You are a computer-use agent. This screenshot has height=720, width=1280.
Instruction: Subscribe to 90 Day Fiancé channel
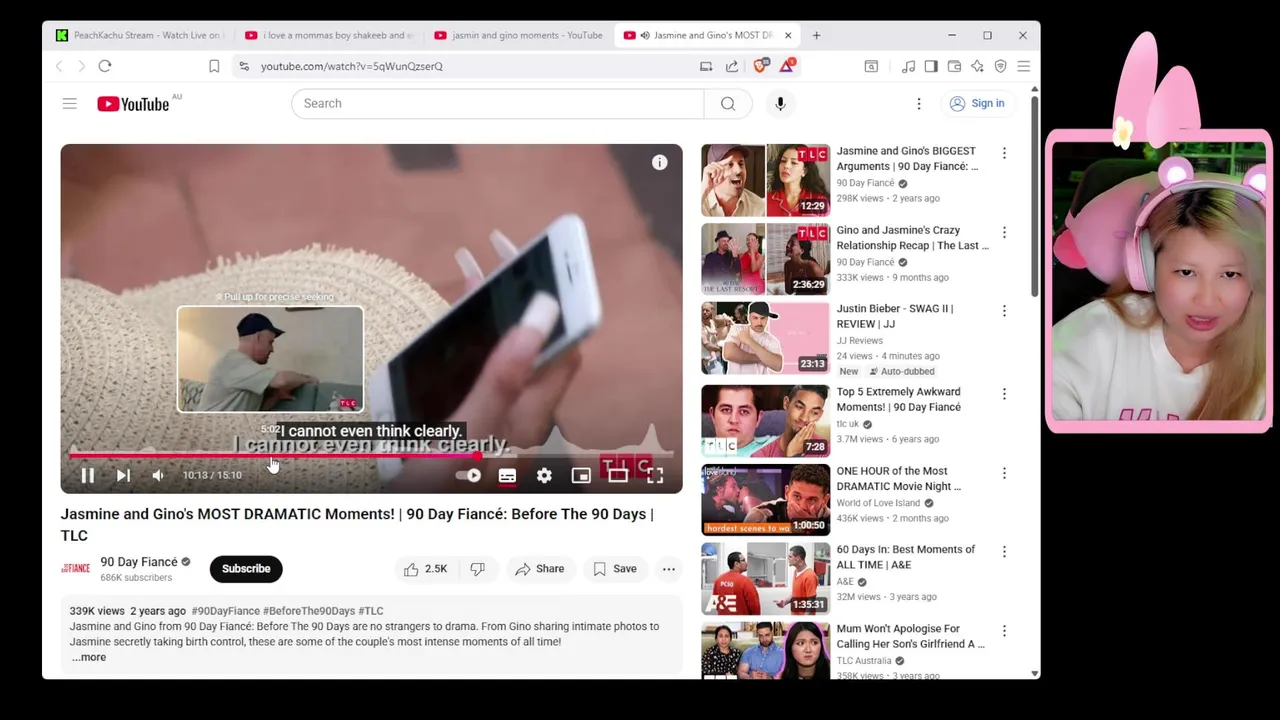point(246,568)
